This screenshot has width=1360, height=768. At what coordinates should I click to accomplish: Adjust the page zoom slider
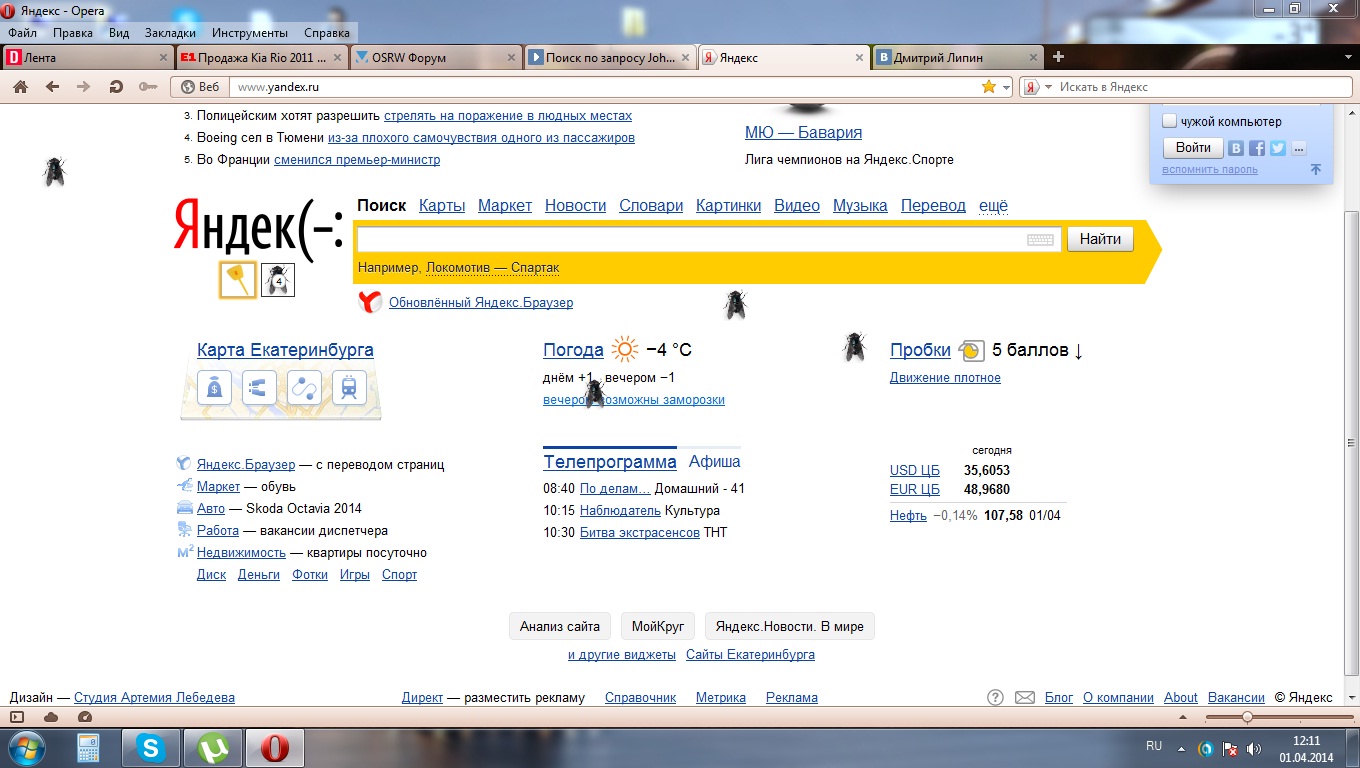(x=1247, y=717)
